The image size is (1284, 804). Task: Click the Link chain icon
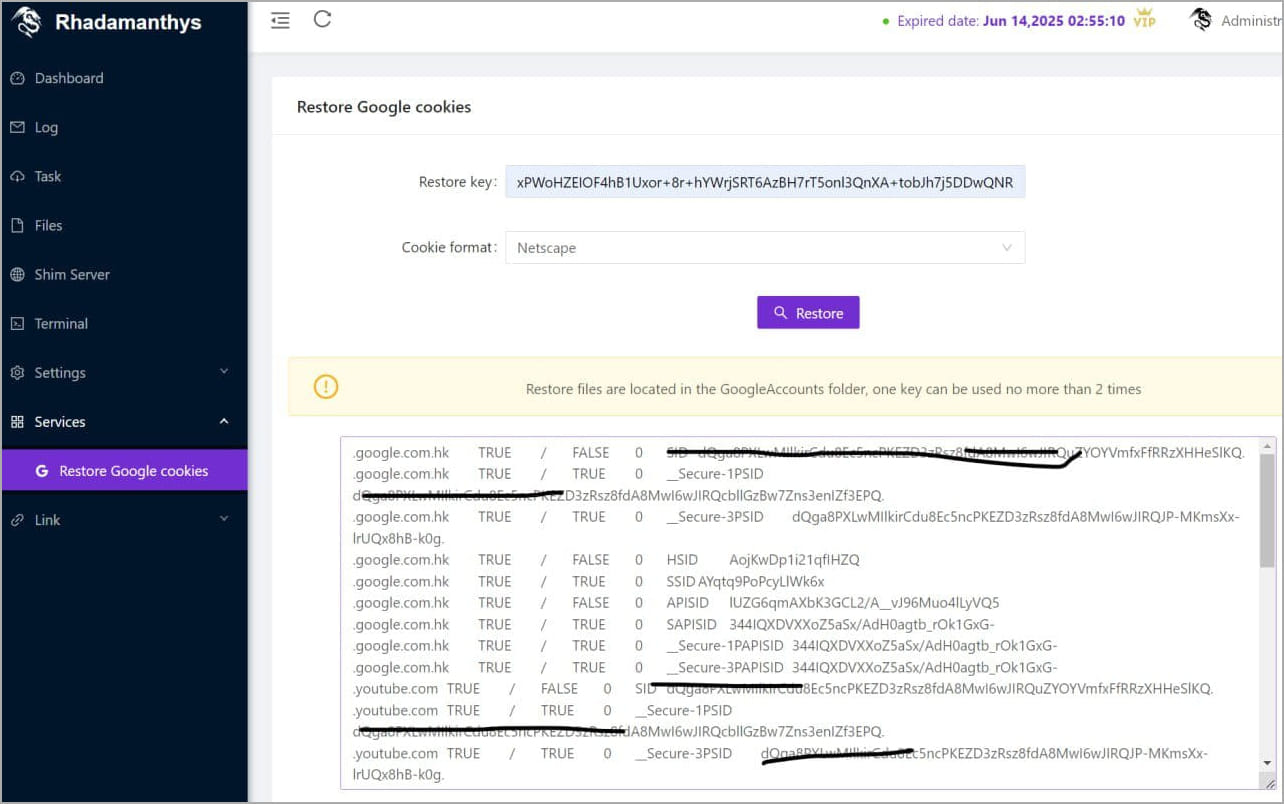tap(17, 520)
